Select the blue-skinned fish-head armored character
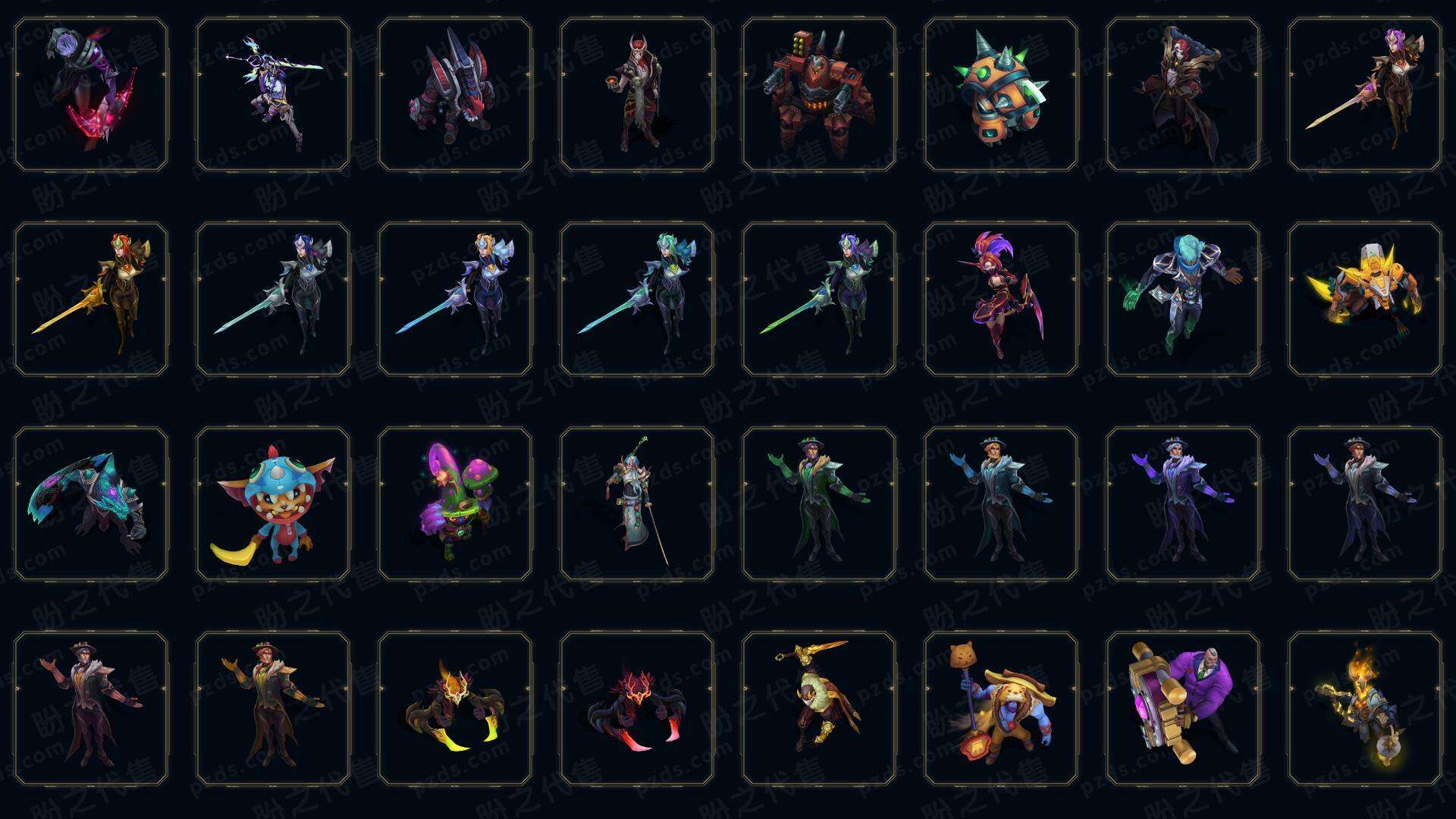 (1183, 299)
